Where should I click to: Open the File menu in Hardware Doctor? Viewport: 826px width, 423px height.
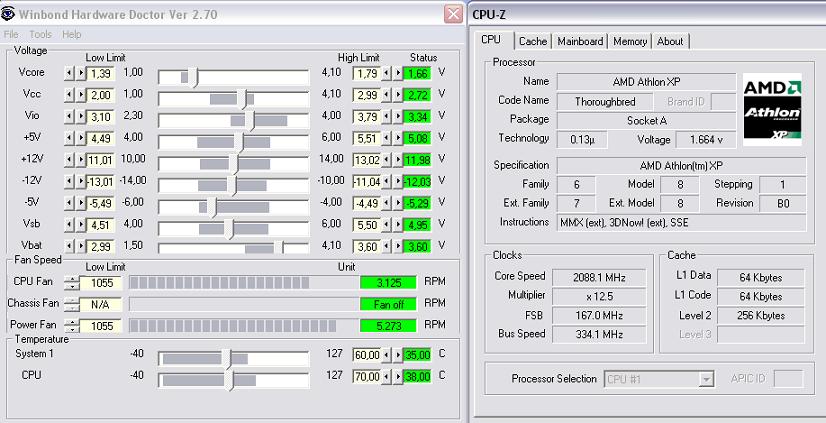(11, 34)
